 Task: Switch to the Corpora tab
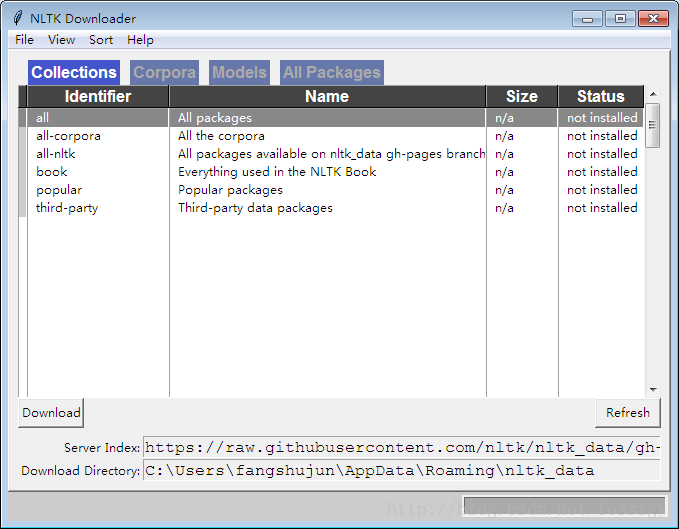tap(165, 72)
